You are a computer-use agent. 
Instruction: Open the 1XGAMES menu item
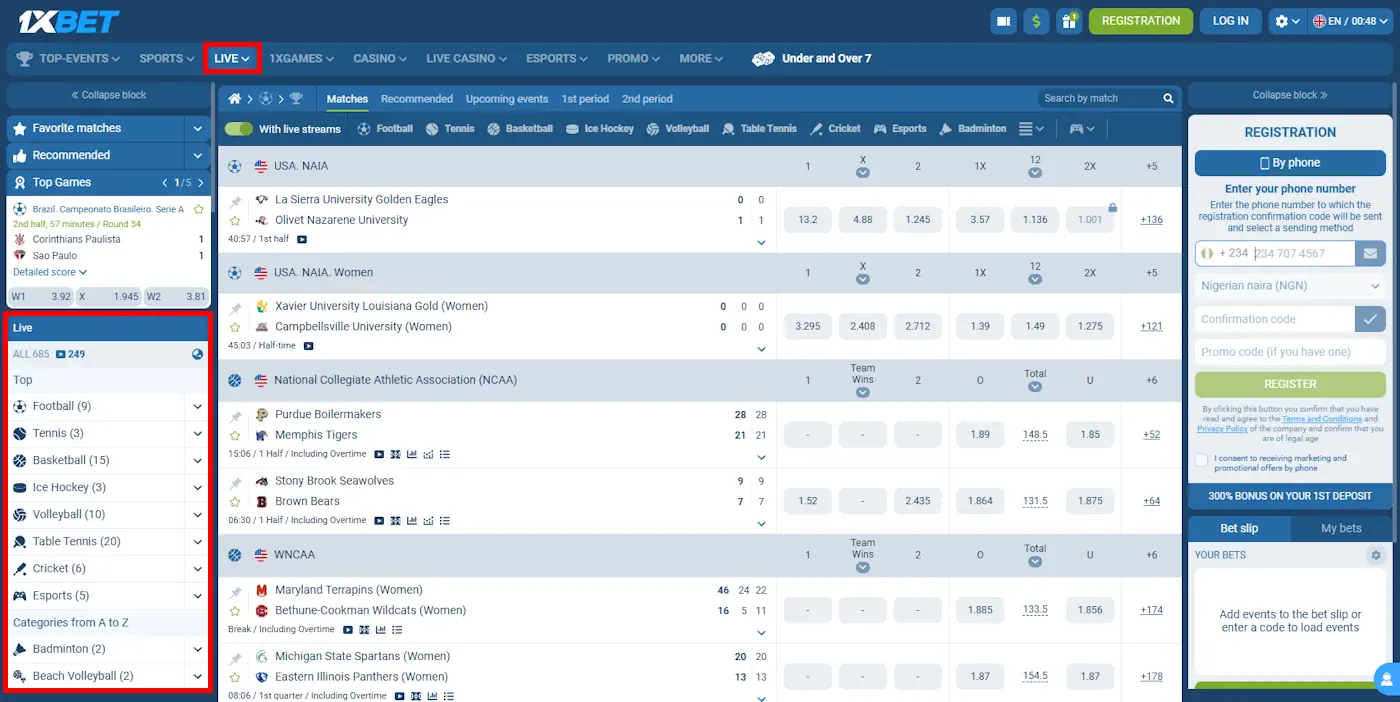coord(299,58)
